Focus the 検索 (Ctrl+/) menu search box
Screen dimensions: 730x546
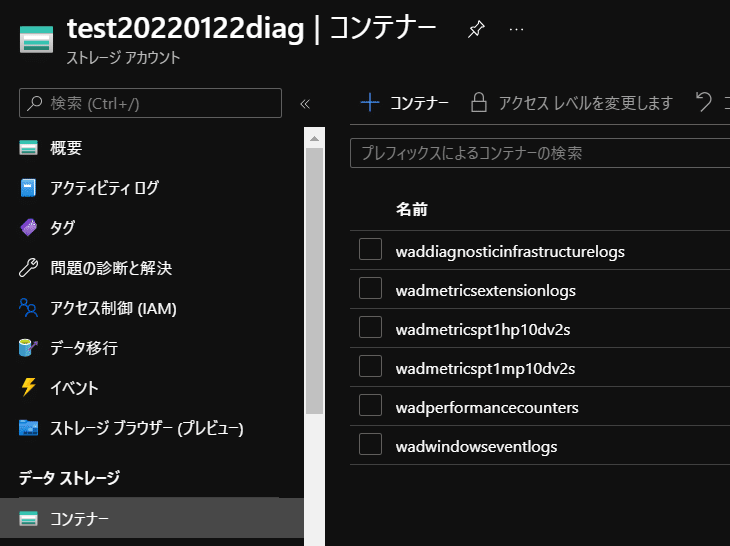click(x=150, y=103)
